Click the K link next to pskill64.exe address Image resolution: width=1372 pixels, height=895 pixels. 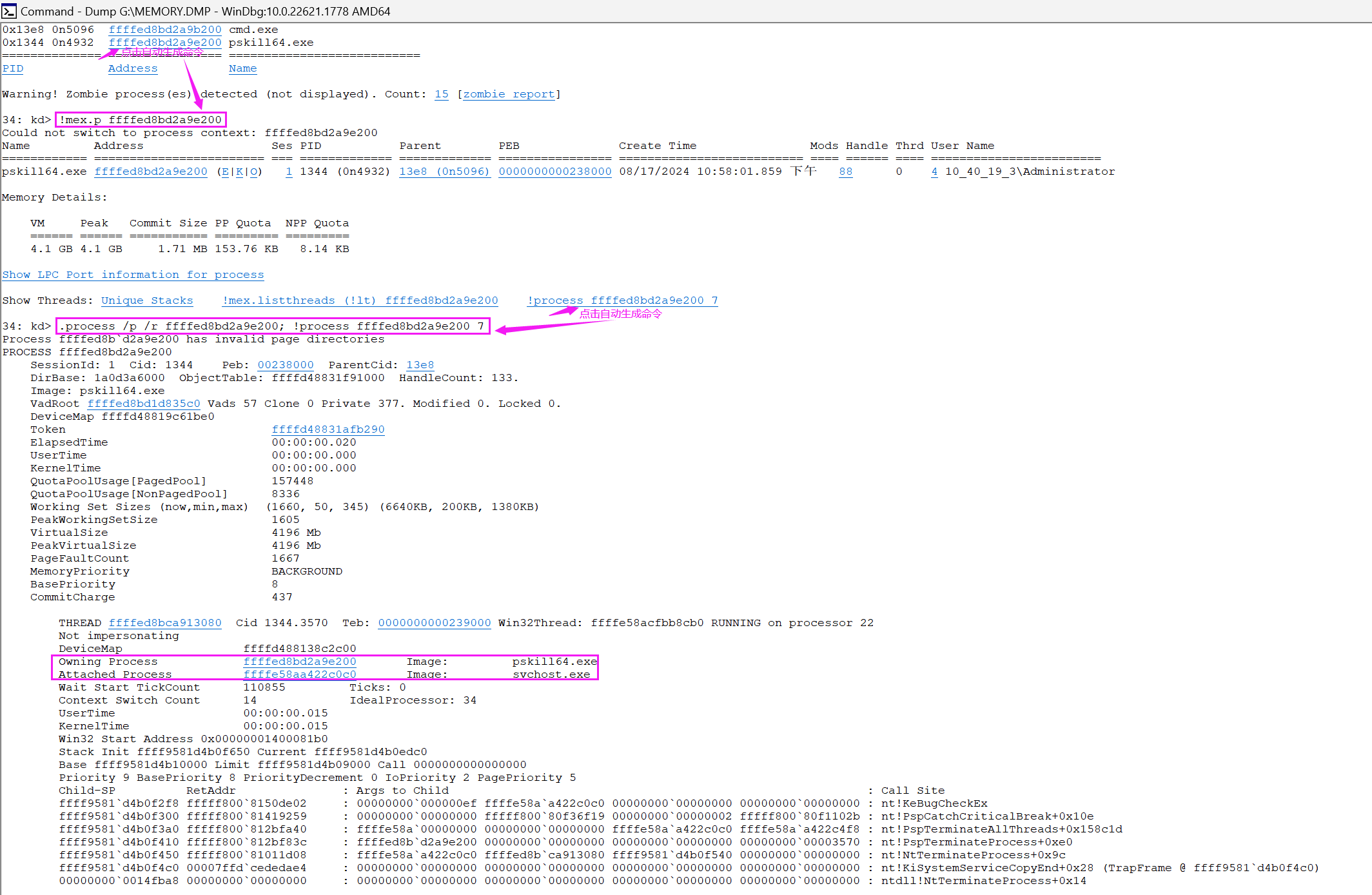click(239, 172)
